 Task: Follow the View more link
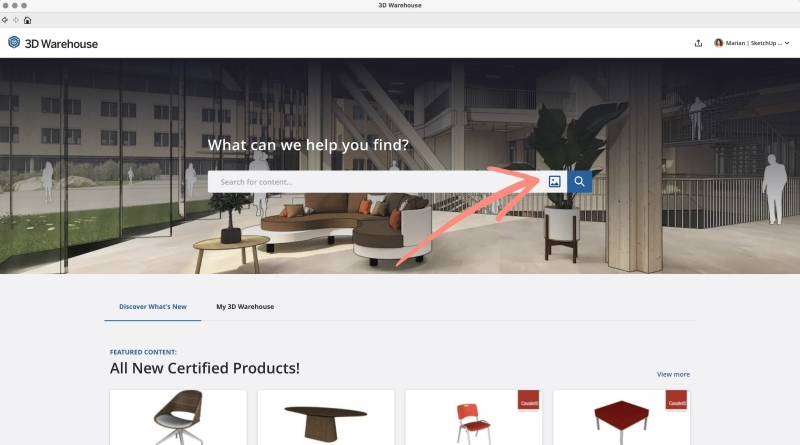[x=673, y=375]
